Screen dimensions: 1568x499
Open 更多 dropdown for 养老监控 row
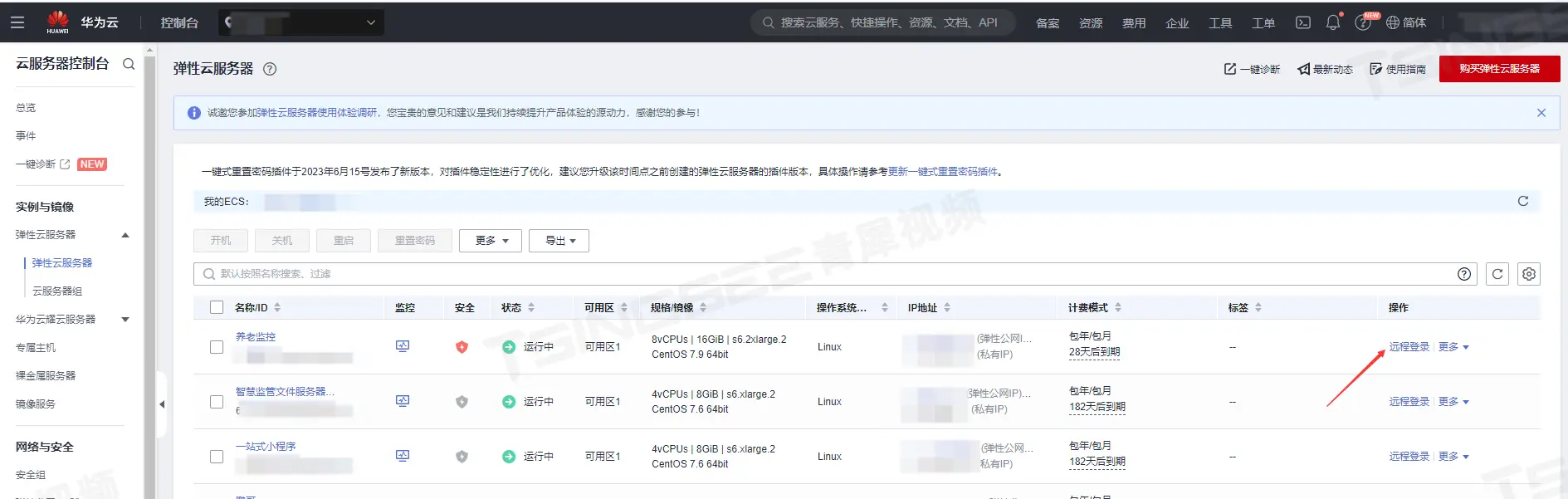click(x=1453, y=347)
